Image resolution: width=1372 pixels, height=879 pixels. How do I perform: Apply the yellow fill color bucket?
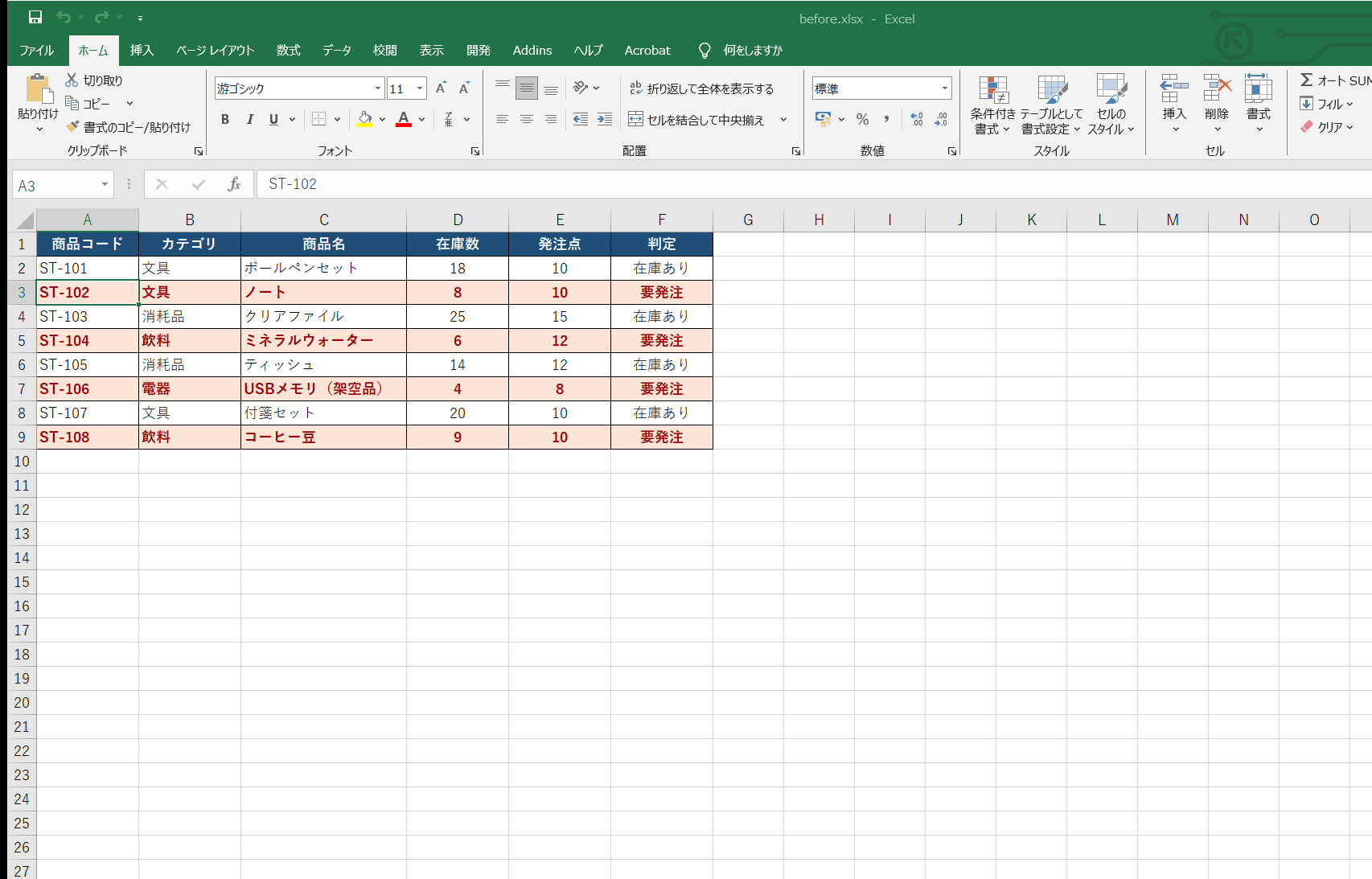[365, 119]
